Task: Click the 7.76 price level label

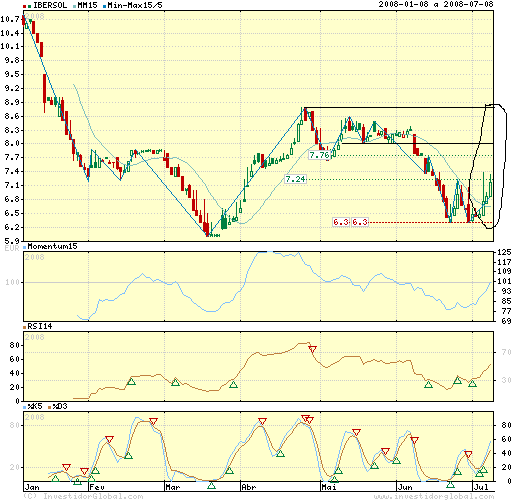Action: tap(319, 155)
